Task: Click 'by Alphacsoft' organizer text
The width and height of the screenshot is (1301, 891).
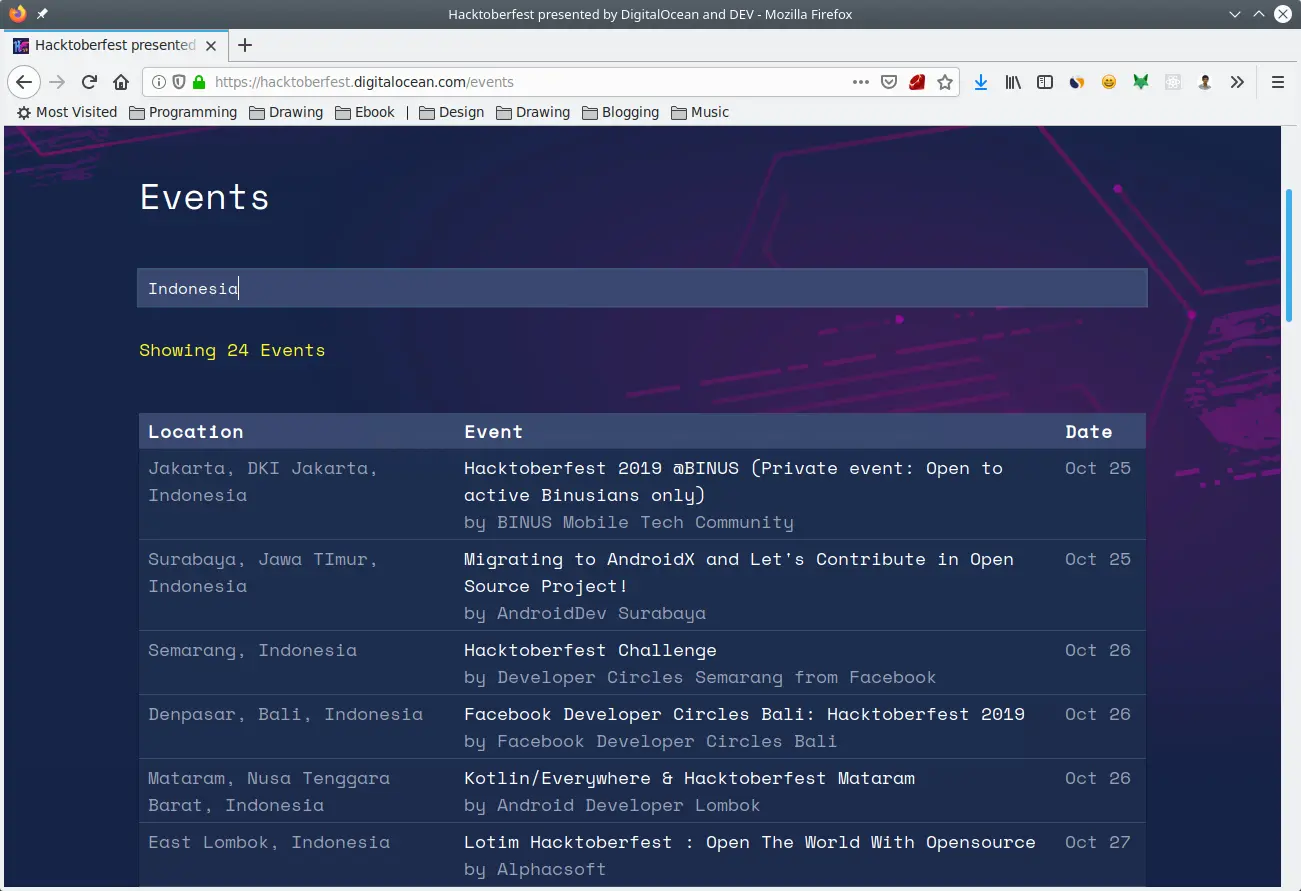Action: [x=535, y=869]
